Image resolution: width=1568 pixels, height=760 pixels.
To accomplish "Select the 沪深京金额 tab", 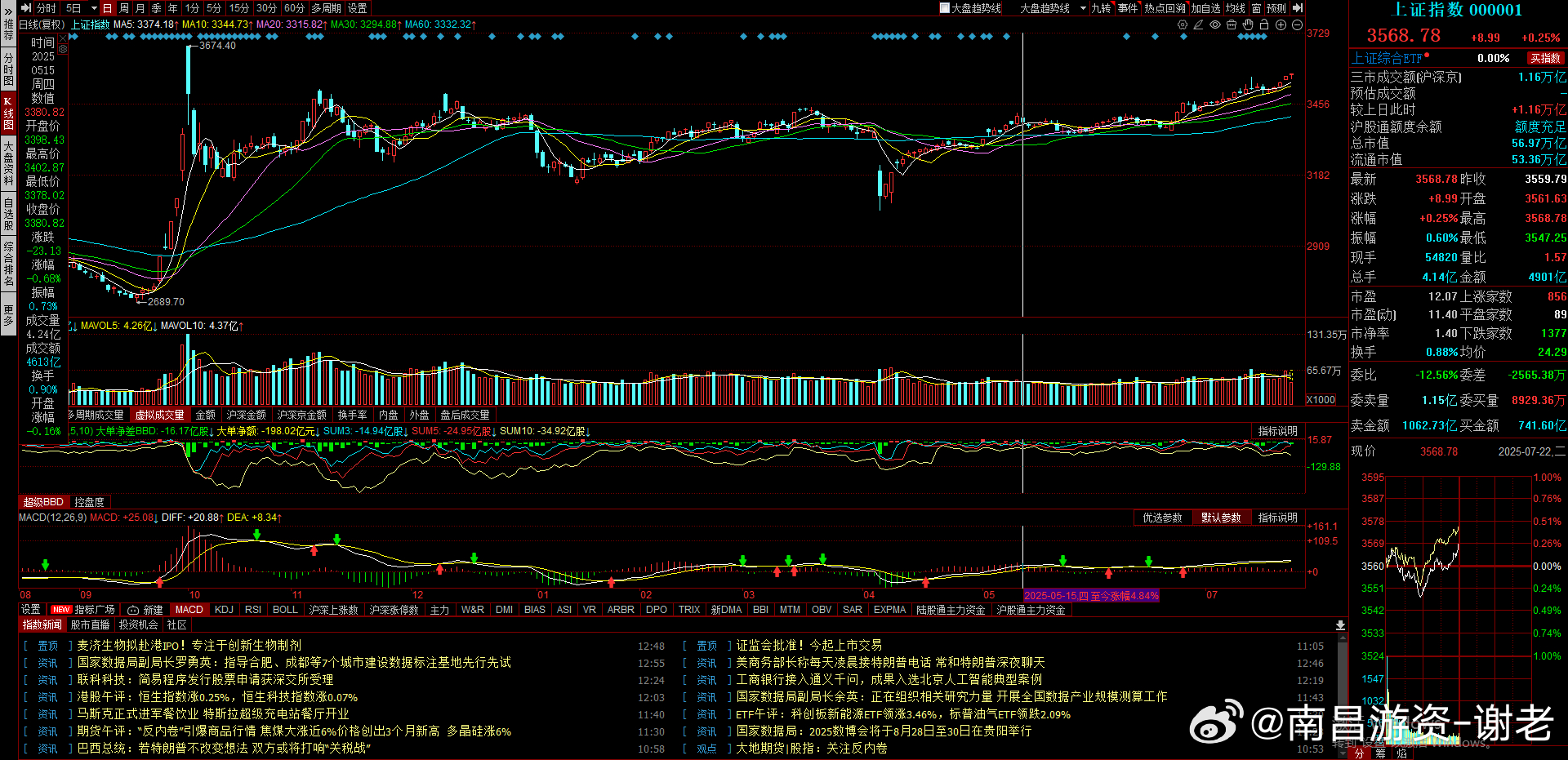I will (301, 415).
